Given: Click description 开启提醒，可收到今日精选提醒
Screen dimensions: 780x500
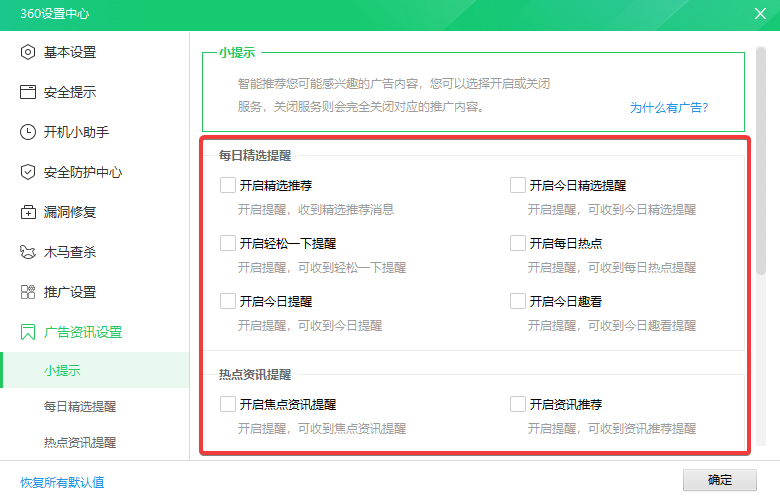Looking at the screenshot, I should point(611,209).
